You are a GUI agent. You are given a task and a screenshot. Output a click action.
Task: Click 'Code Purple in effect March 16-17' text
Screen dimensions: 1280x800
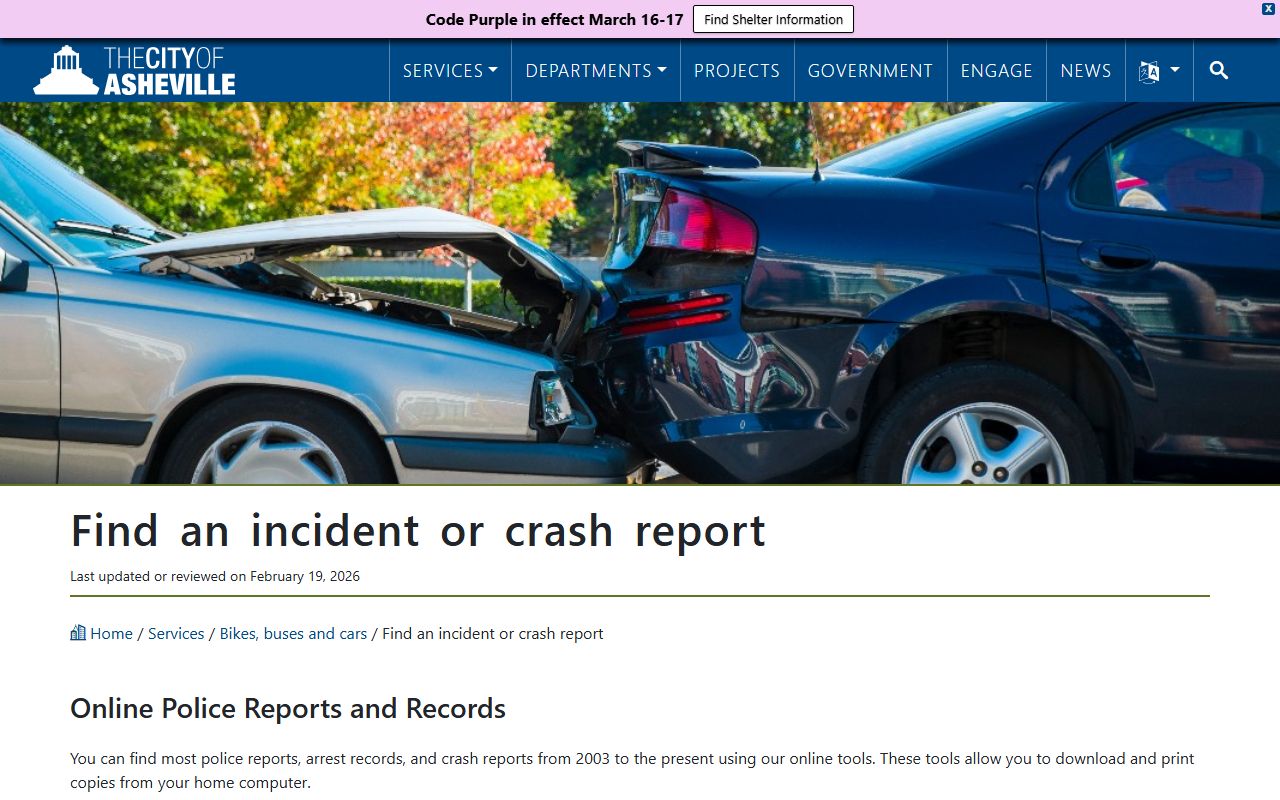[554, 19]
